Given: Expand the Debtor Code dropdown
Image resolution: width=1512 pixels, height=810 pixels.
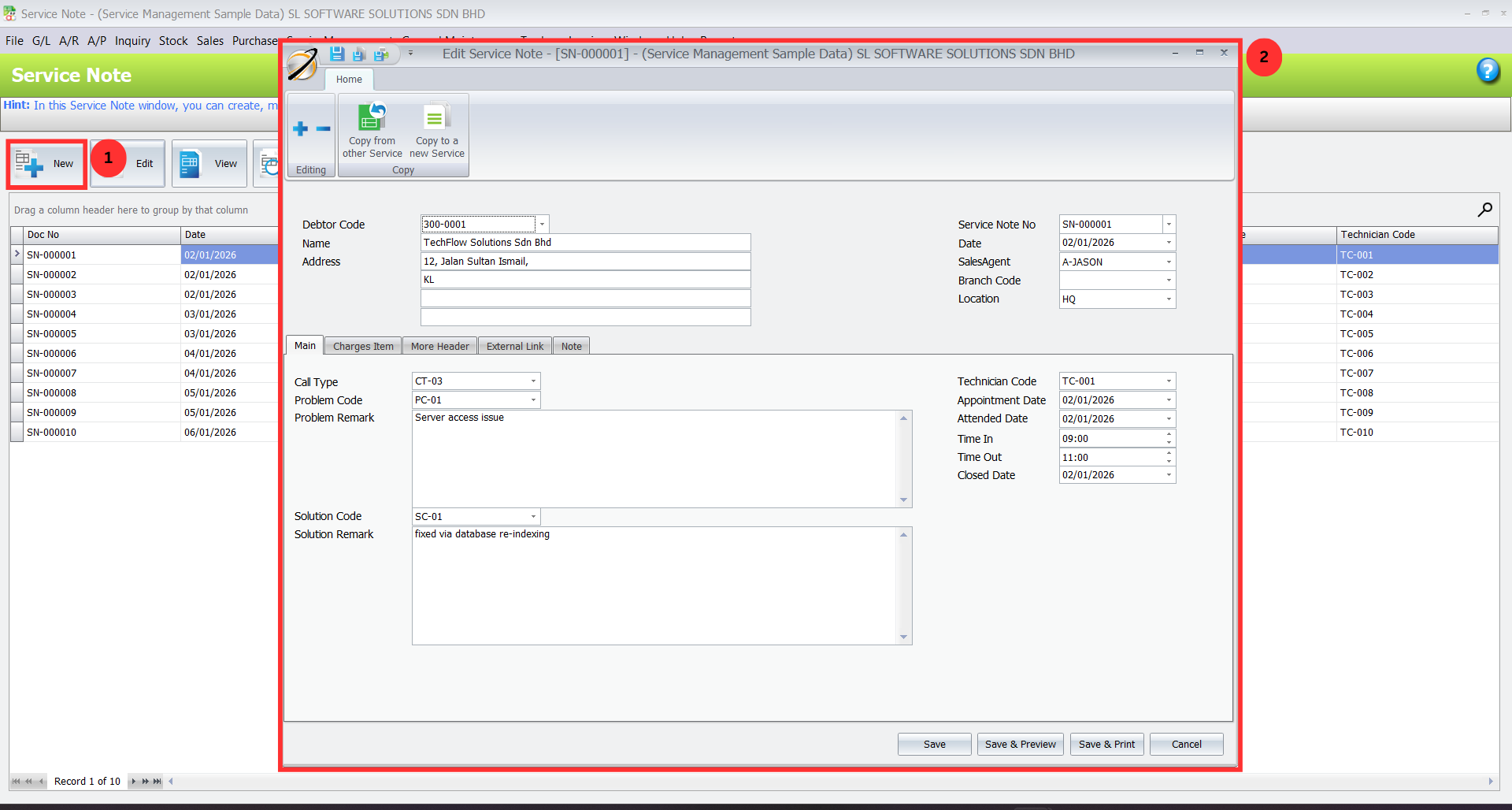Looking at the screenshot, I should (542, 224).
